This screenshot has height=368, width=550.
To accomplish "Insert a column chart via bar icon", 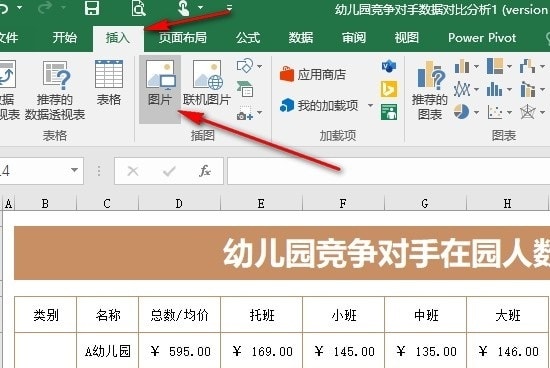I will click(462, 66).
